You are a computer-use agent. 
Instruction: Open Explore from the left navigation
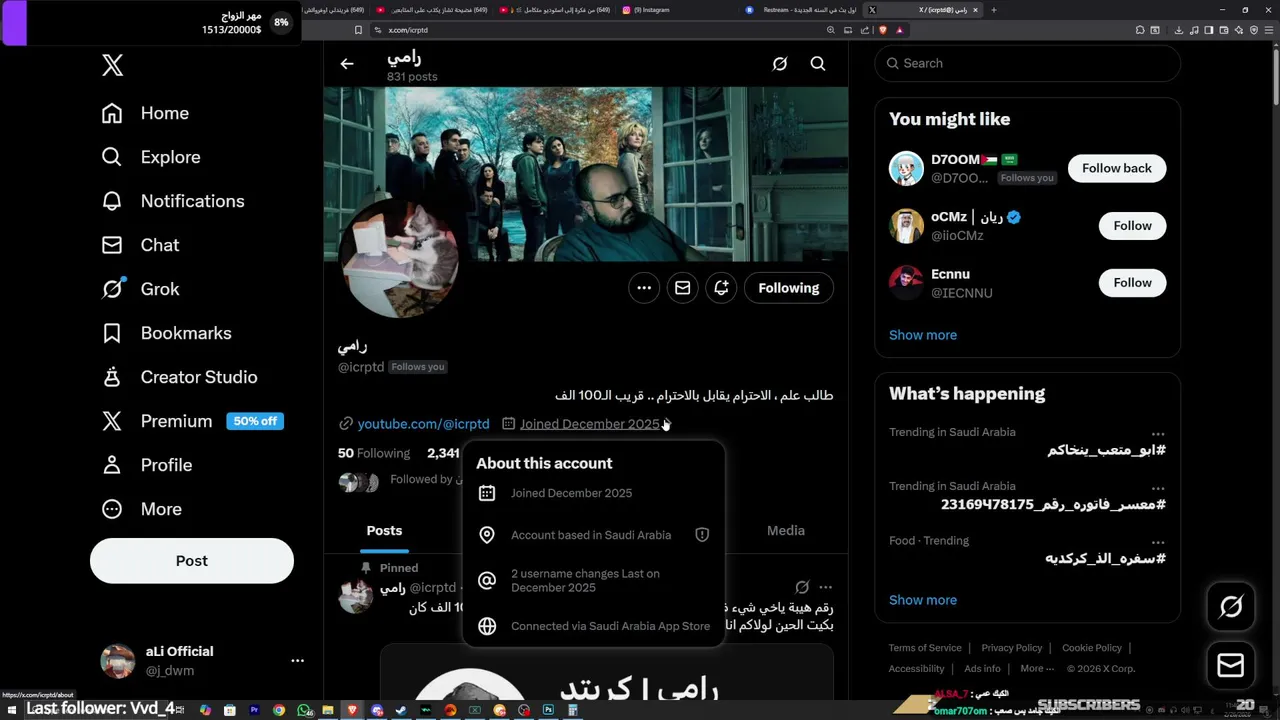(151, 157)
